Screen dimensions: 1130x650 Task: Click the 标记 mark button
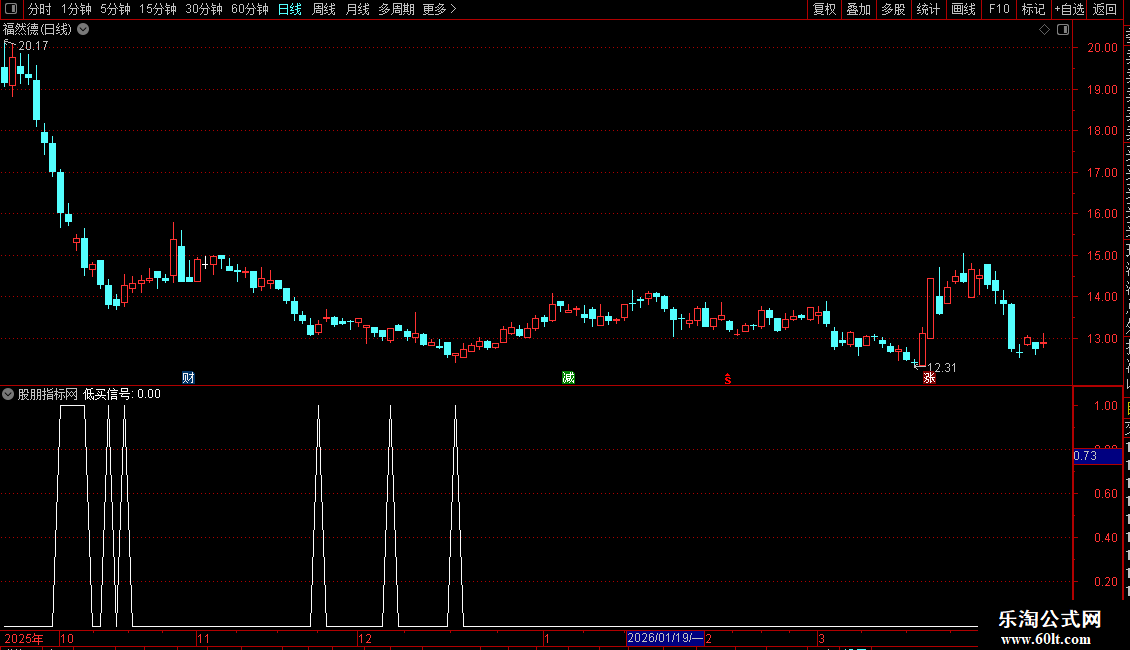(x=1033, y=9)
